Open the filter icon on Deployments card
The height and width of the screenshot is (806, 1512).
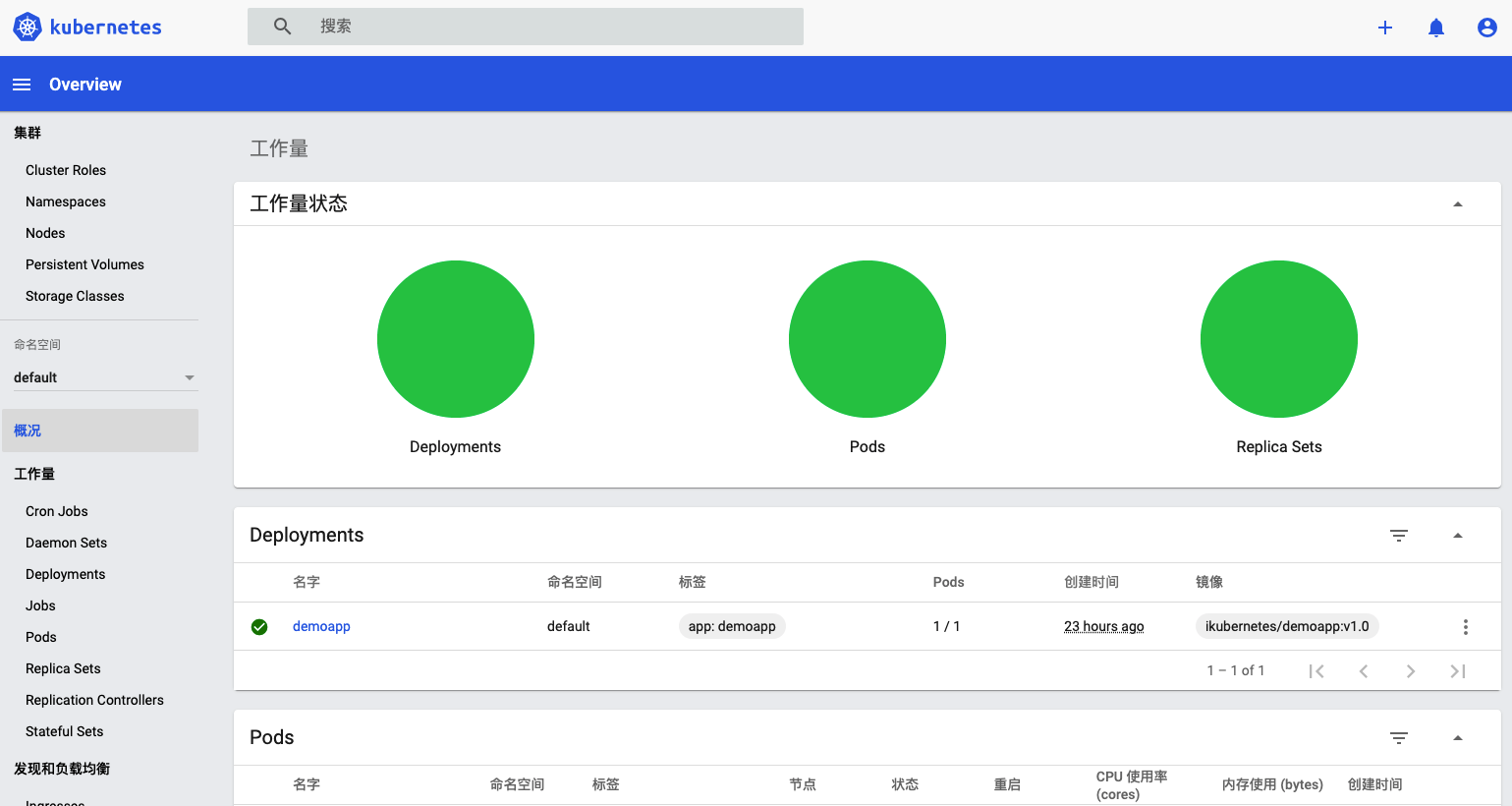click(x=1399, y=536)
